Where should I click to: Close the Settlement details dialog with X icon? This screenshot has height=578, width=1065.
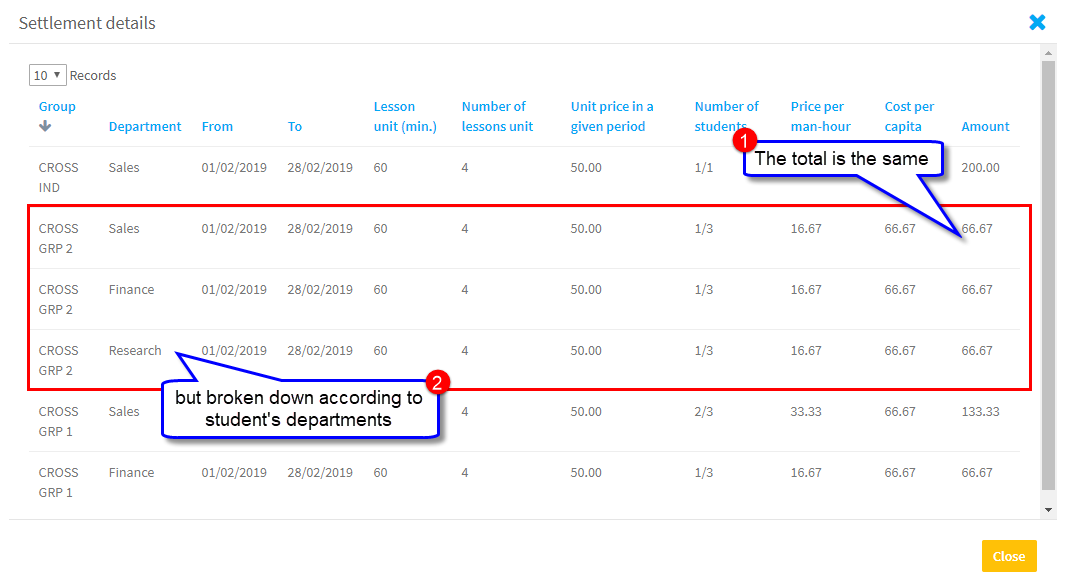(1037, 22)
